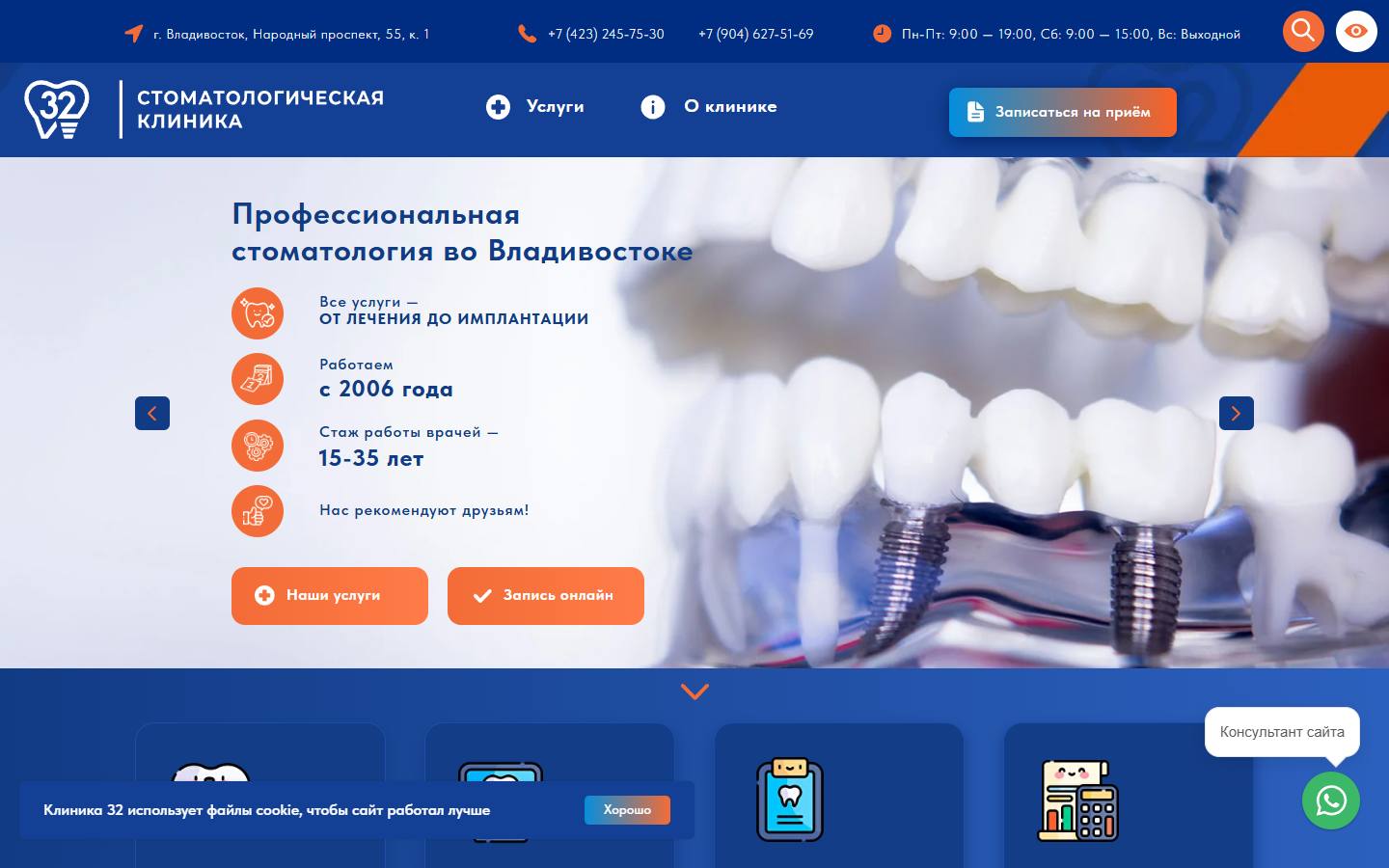Screen dimensions: 1389x868
Task: Open the site search magnifier icon
Action: click(x=1303, y=31)
